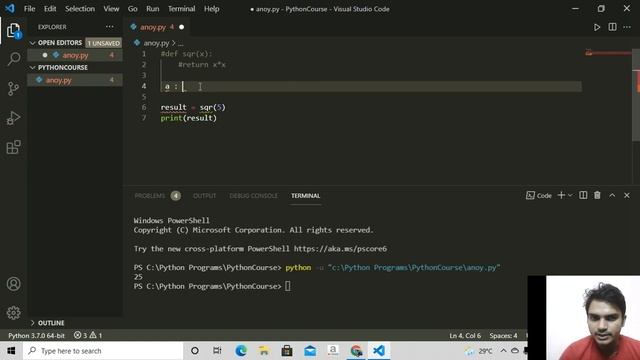Viewport: 640px width, 360px height.
Task: Open editor More Actions ellipsis
Action: pyautogui.click(x=627, y=27)
